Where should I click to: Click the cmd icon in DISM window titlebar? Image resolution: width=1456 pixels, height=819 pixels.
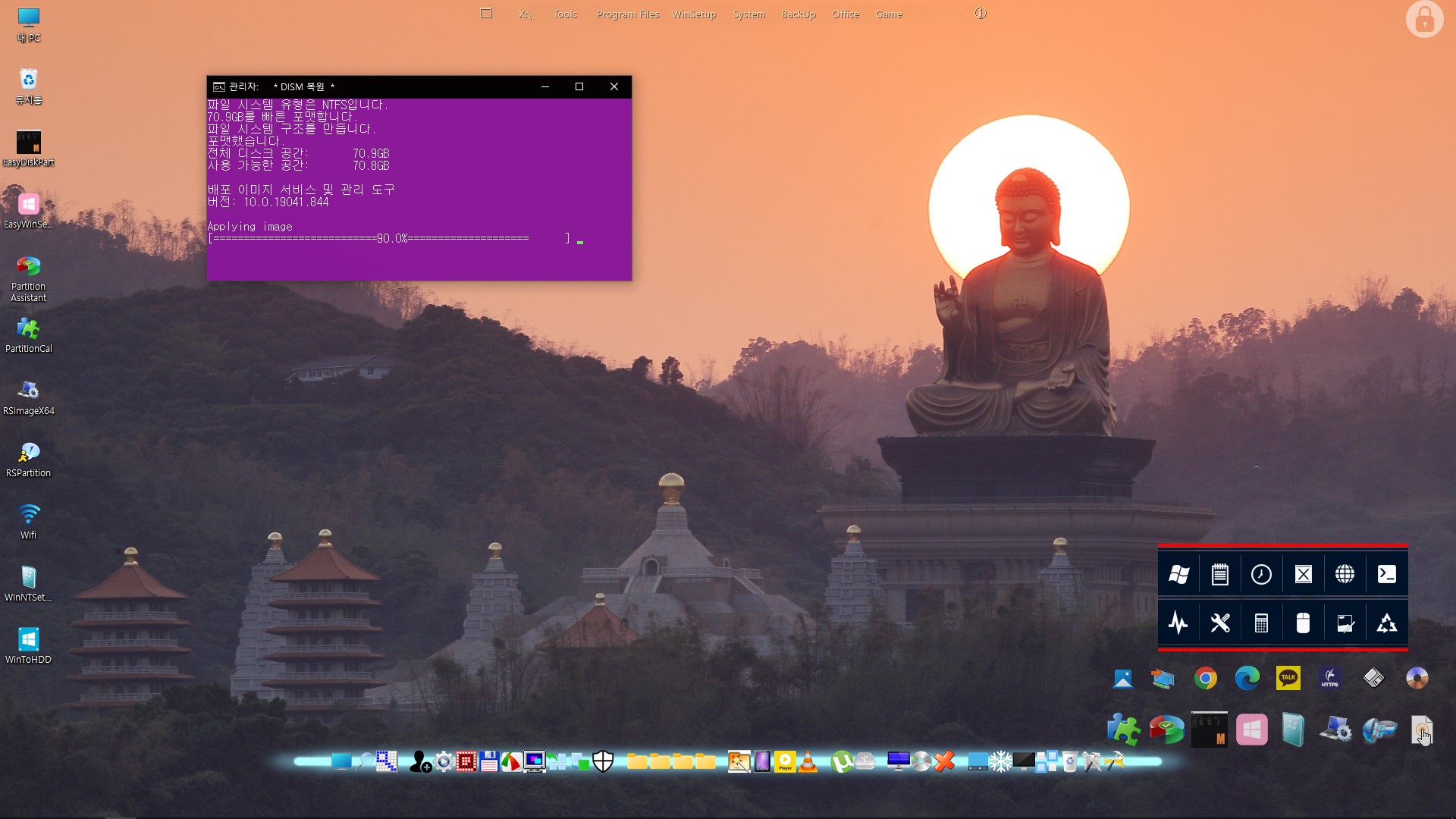tap(218, 86)
